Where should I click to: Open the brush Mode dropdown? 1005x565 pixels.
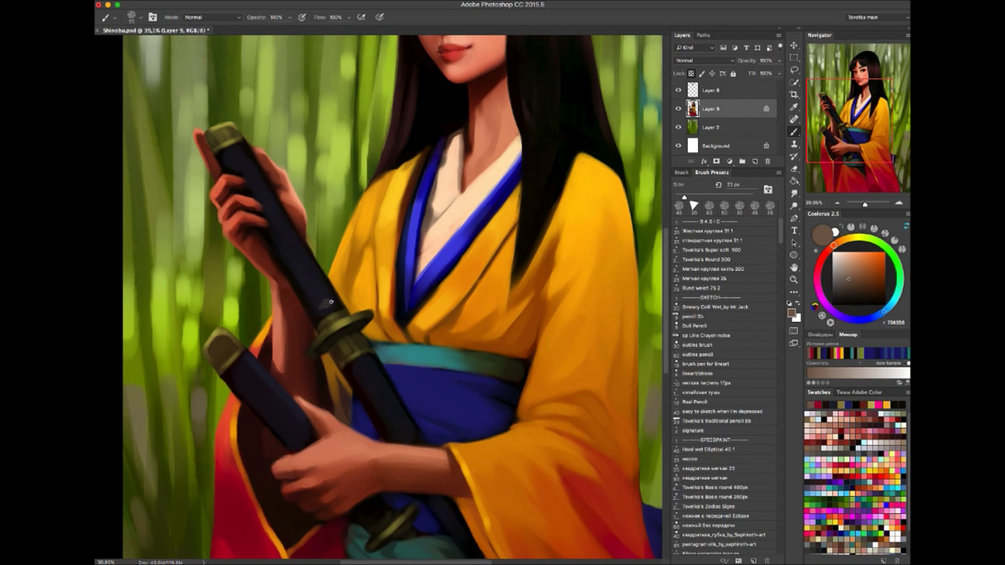[212, 17]
